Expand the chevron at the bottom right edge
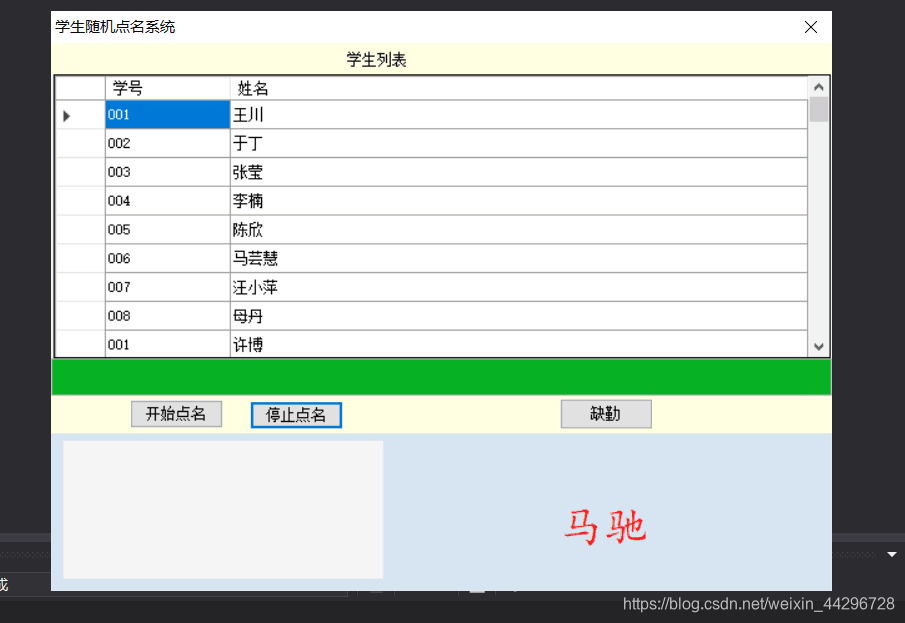This screenshot has width=905, height=623. (x=893, y=552)
